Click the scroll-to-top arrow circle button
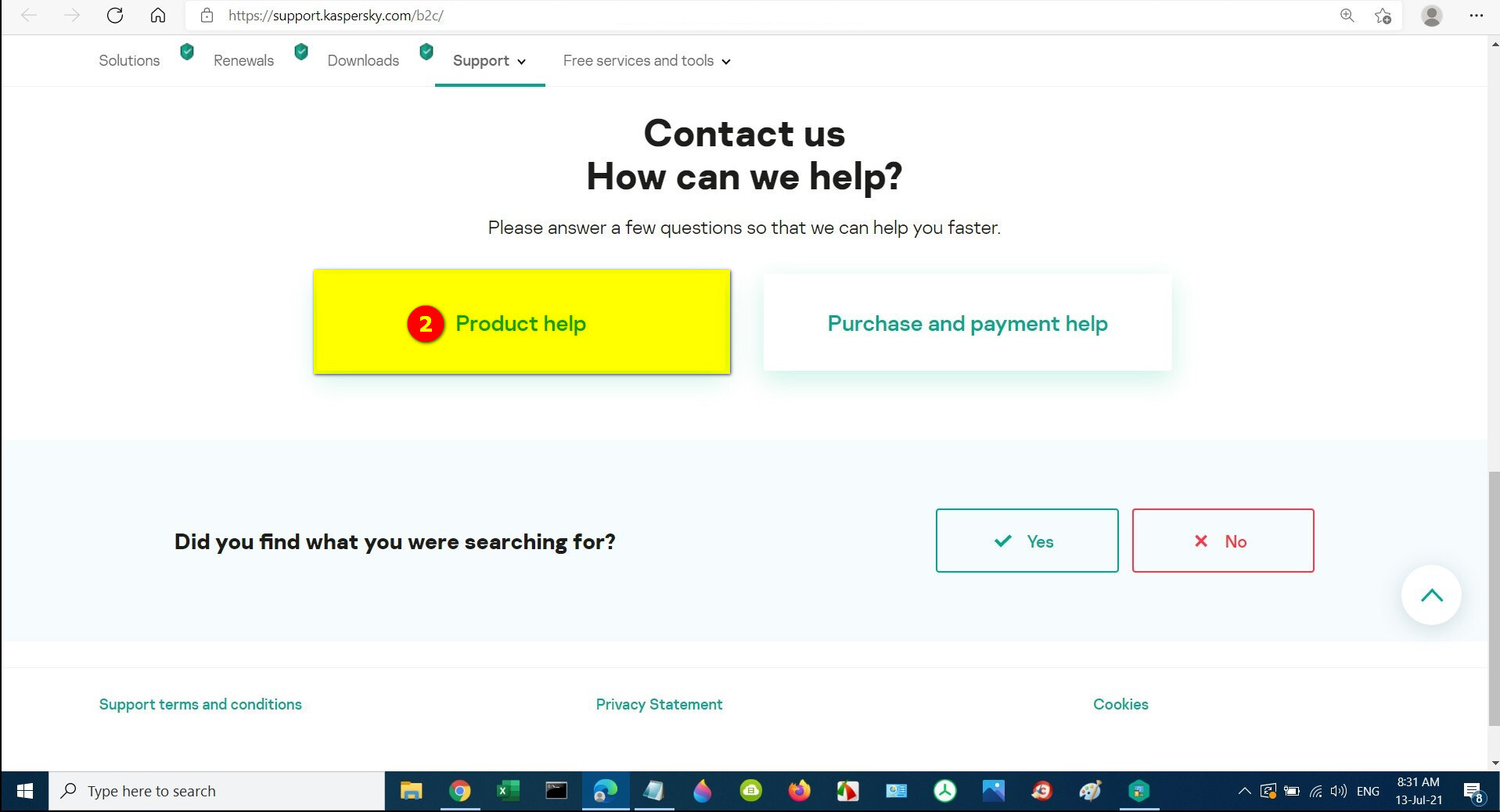This screenshot has height=812, width=1500. (x=1431, y=595)
